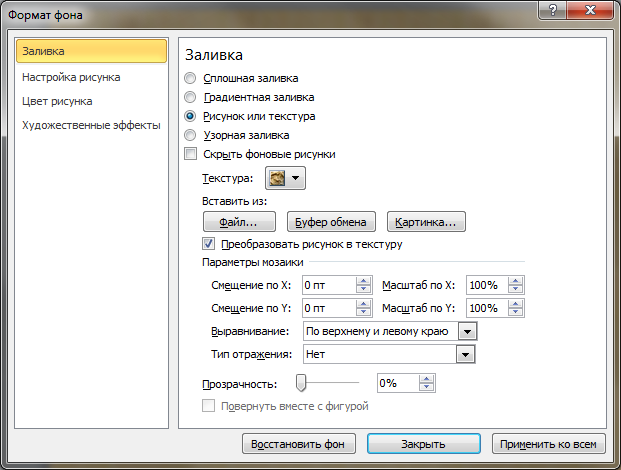This screenshot has width=621, height=470.
Task: Select Узорная заливка radio button
Action: coord(190,135)
